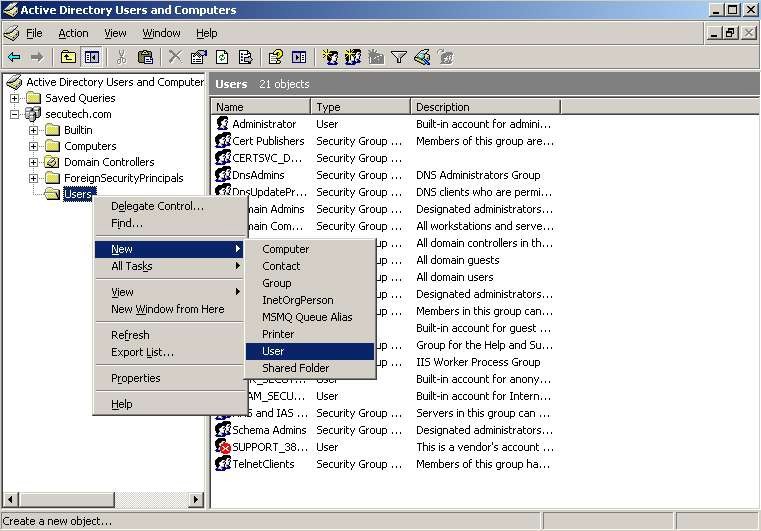Click the Back arrow toolbar icon
The width and height of the screenshot is (761, 531).
[15, 57]
